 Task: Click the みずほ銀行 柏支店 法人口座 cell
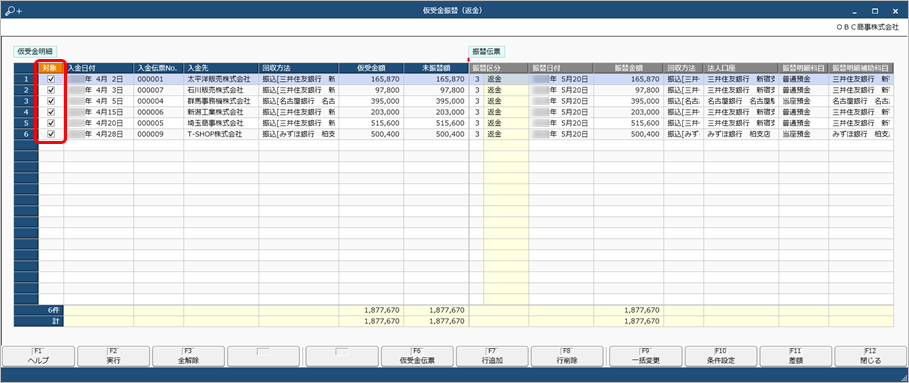click(741, 134)
